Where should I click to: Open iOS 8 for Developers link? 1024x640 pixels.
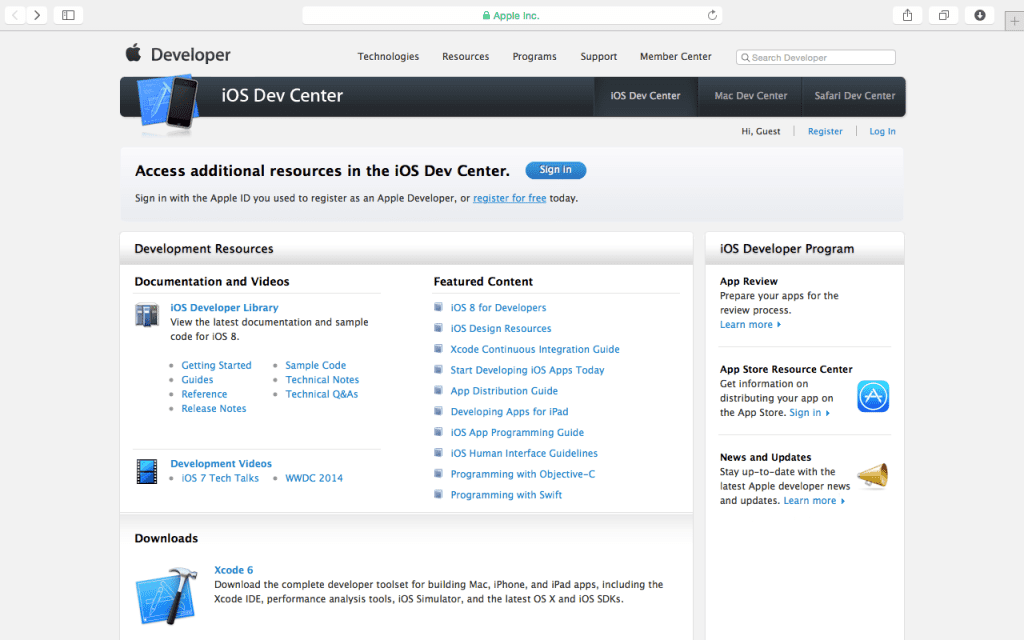tap(498, 308)
